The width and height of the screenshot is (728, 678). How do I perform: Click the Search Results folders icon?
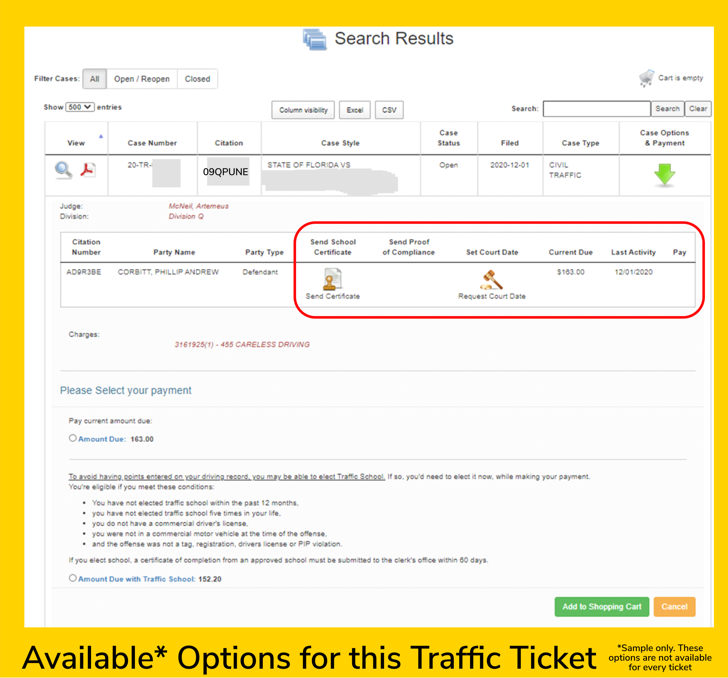point(315,39)
